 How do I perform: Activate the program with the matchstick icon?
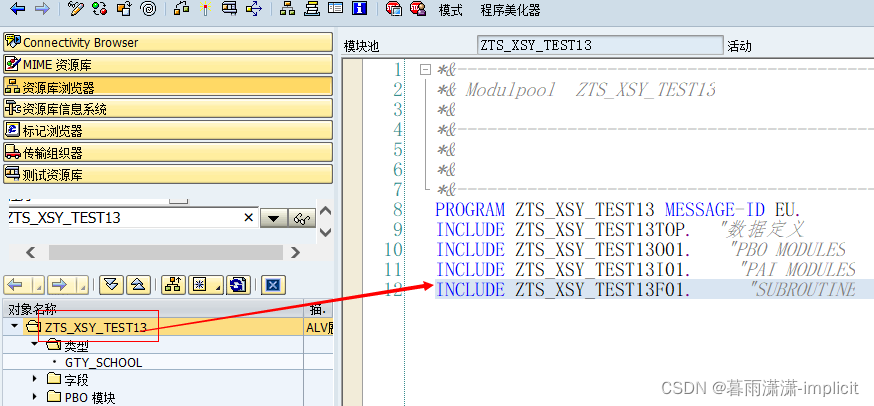(205, 9)
